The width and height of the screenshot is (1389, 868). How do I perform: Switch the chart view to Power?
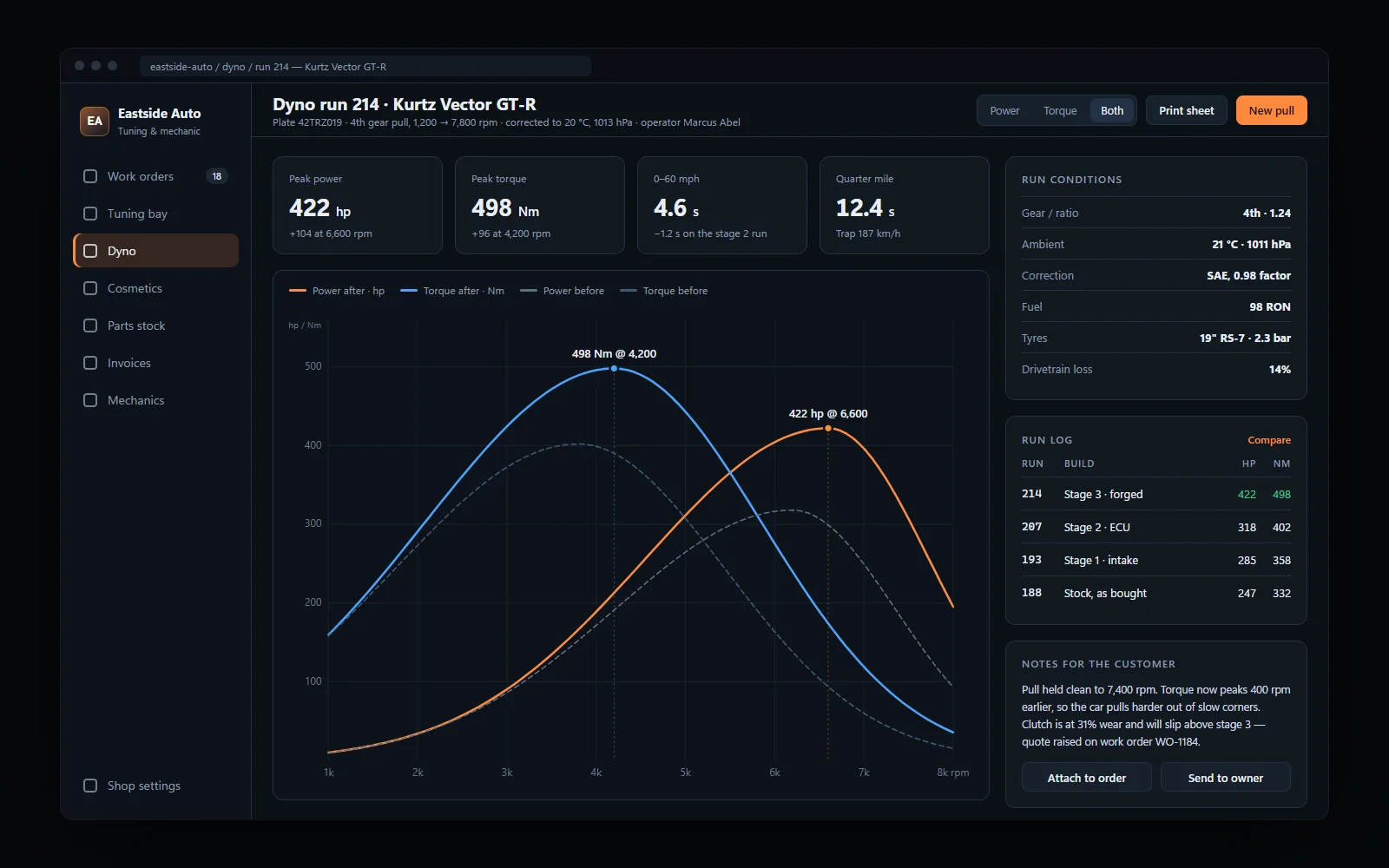point(1004,110)
